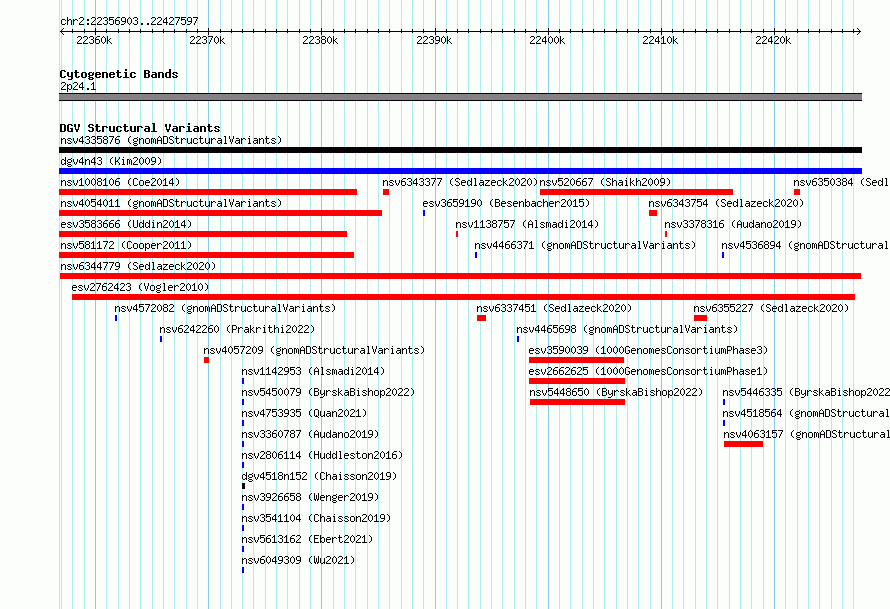Open dgv4518n152 (Chaisson2019) entry
Image resolution: width=890 pixels, height=609 pixels.
click(x=319, y=476)
